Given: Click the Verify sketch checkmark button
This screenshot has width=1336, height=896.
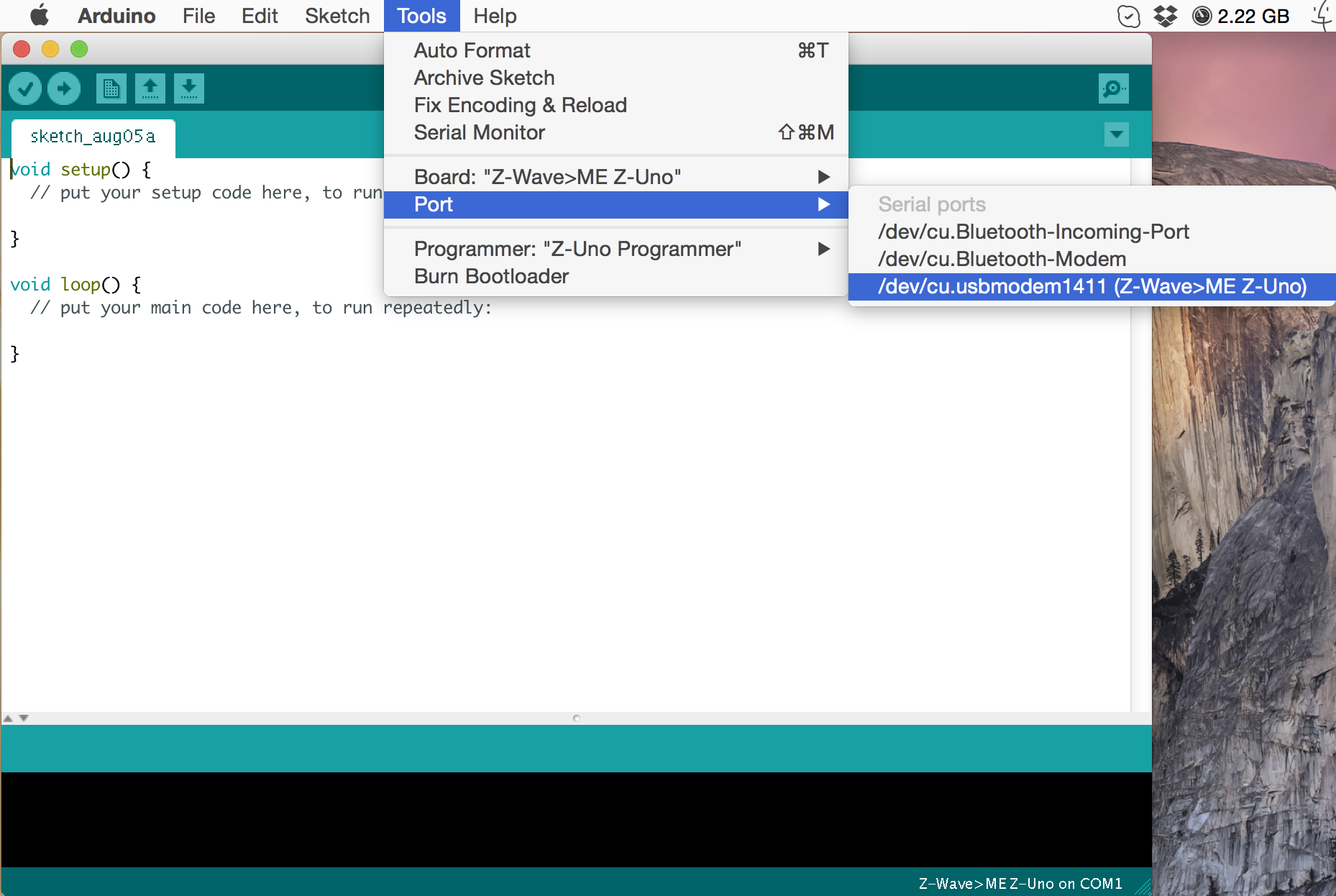Looking at the screenshot, I should 25,88.
